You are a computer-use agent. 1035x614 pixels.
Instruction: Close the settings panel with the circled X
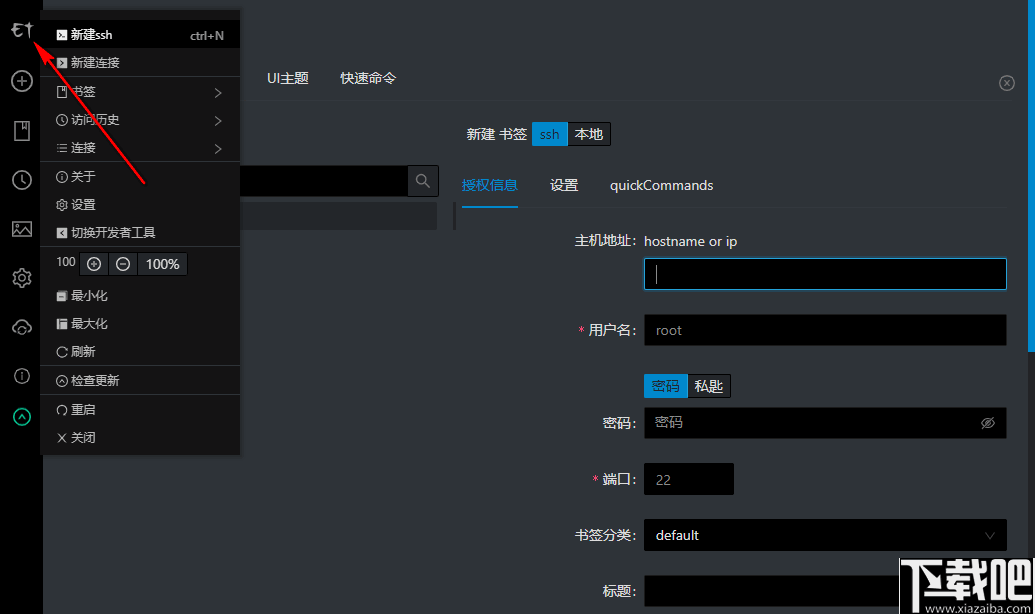(1007, 83)
